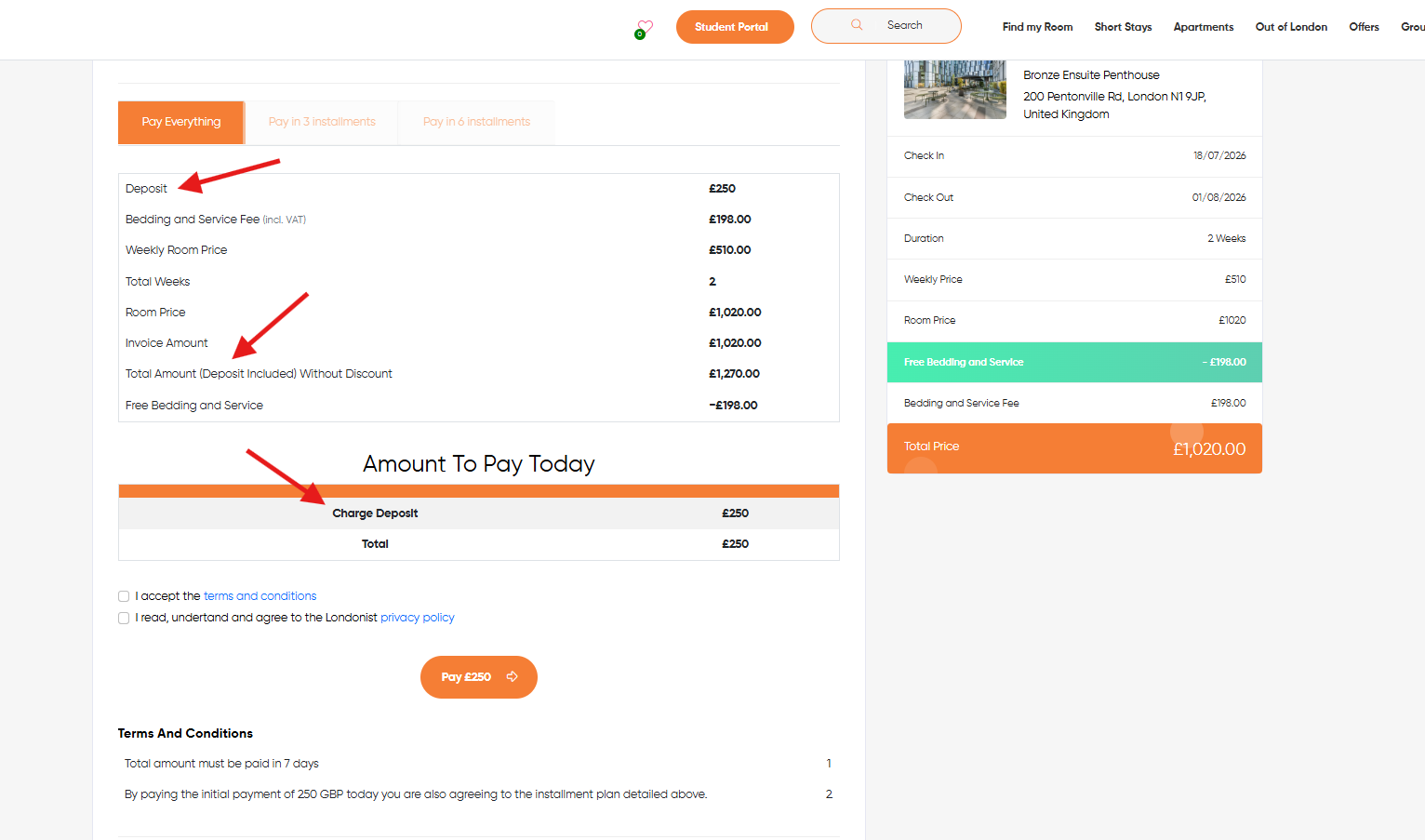The width and height of the screenshot is (1425, 840).
Task: Tick the privacy policy agreement checkbox
Action: click(x=124, y=618)
